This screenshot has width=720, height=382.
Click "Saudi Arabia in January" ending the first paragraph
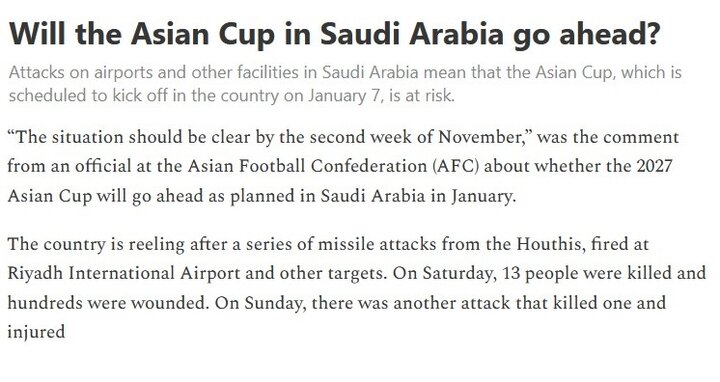(x=417, y=196)
